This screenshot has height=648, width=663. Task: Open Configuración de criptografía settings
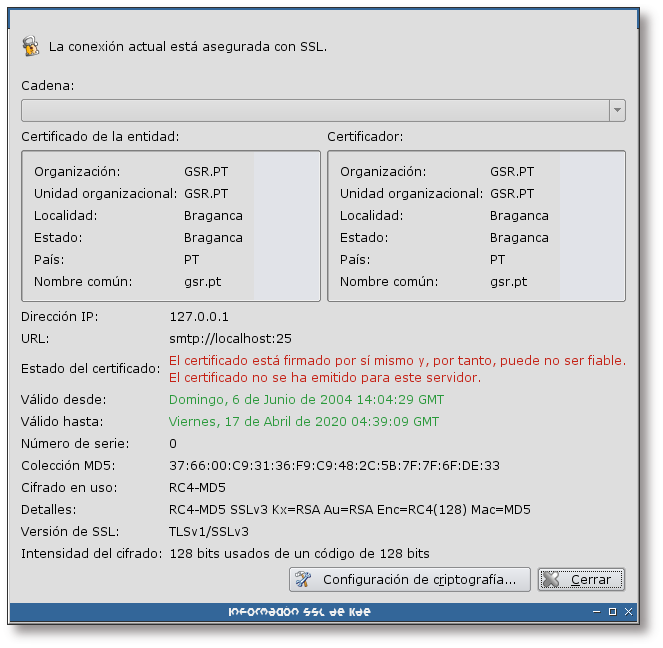click(409, 579)
